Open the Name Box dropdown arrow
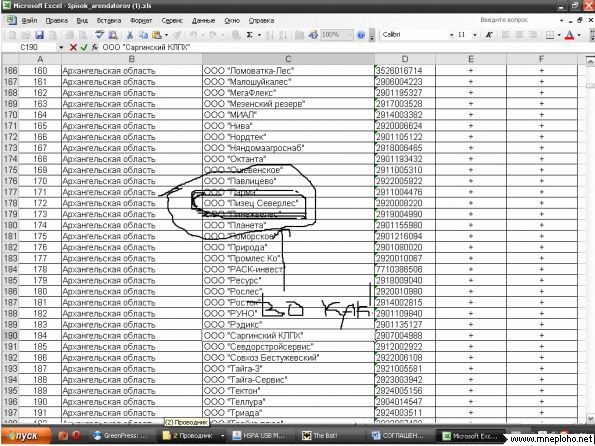This screenshot has height=446, width=595. (61, 47)
